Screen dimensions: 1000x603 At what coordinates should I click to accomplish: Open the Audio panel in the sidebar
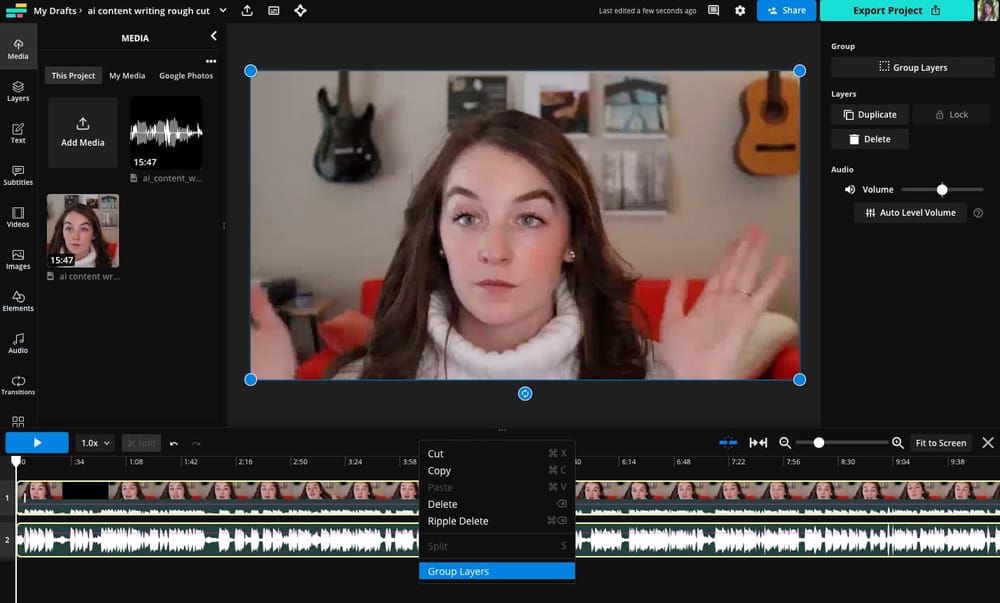(17, 343)
